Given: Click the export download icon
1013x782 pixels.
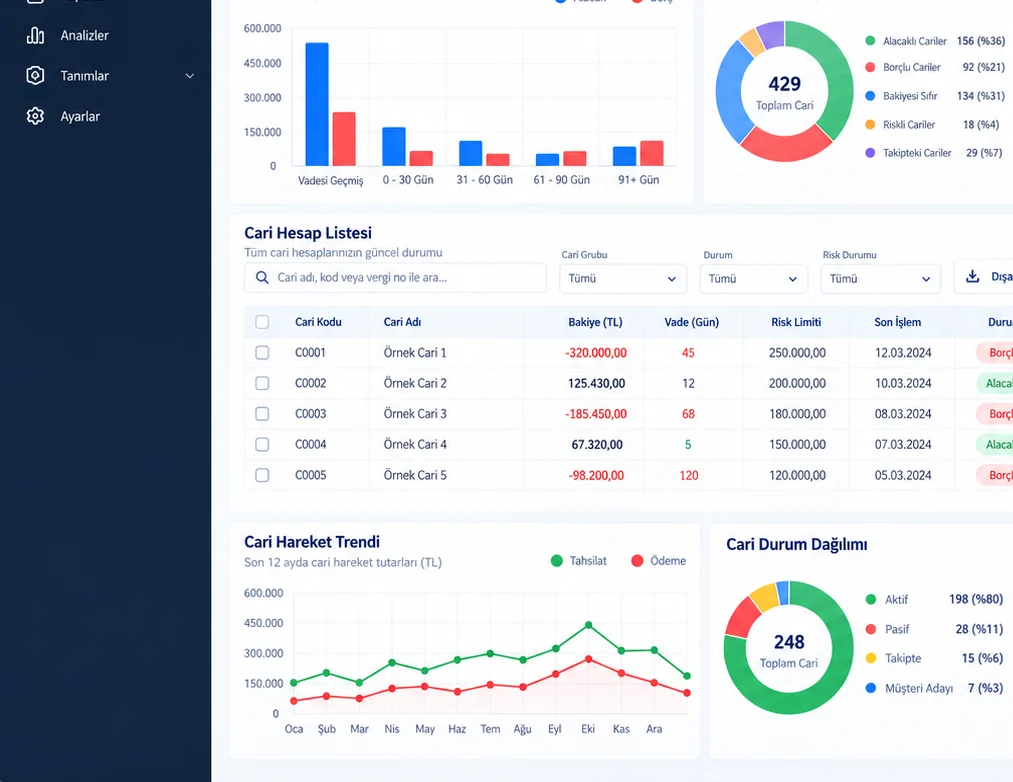Looking at the screenshot, I should pos(972,277).
